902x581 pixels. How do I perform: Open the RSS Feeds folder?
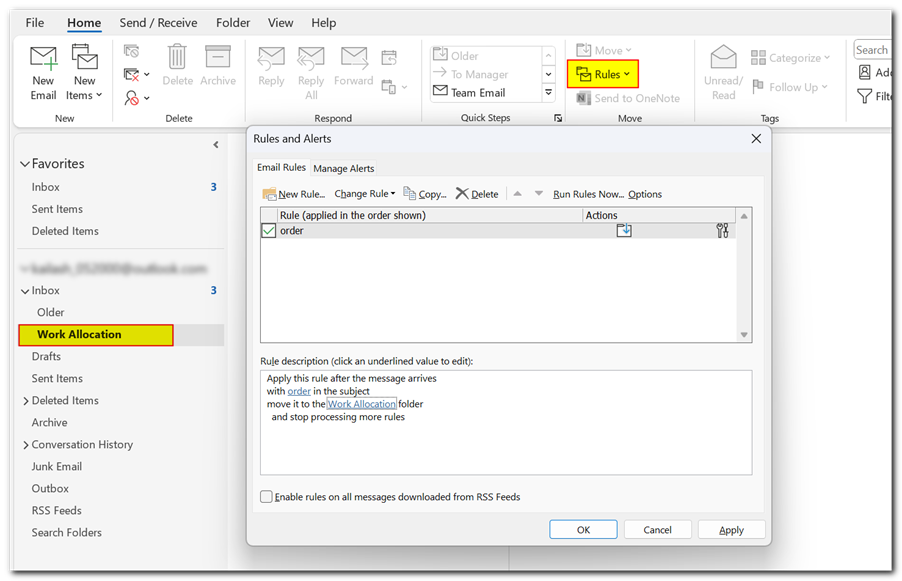[56, 511]
